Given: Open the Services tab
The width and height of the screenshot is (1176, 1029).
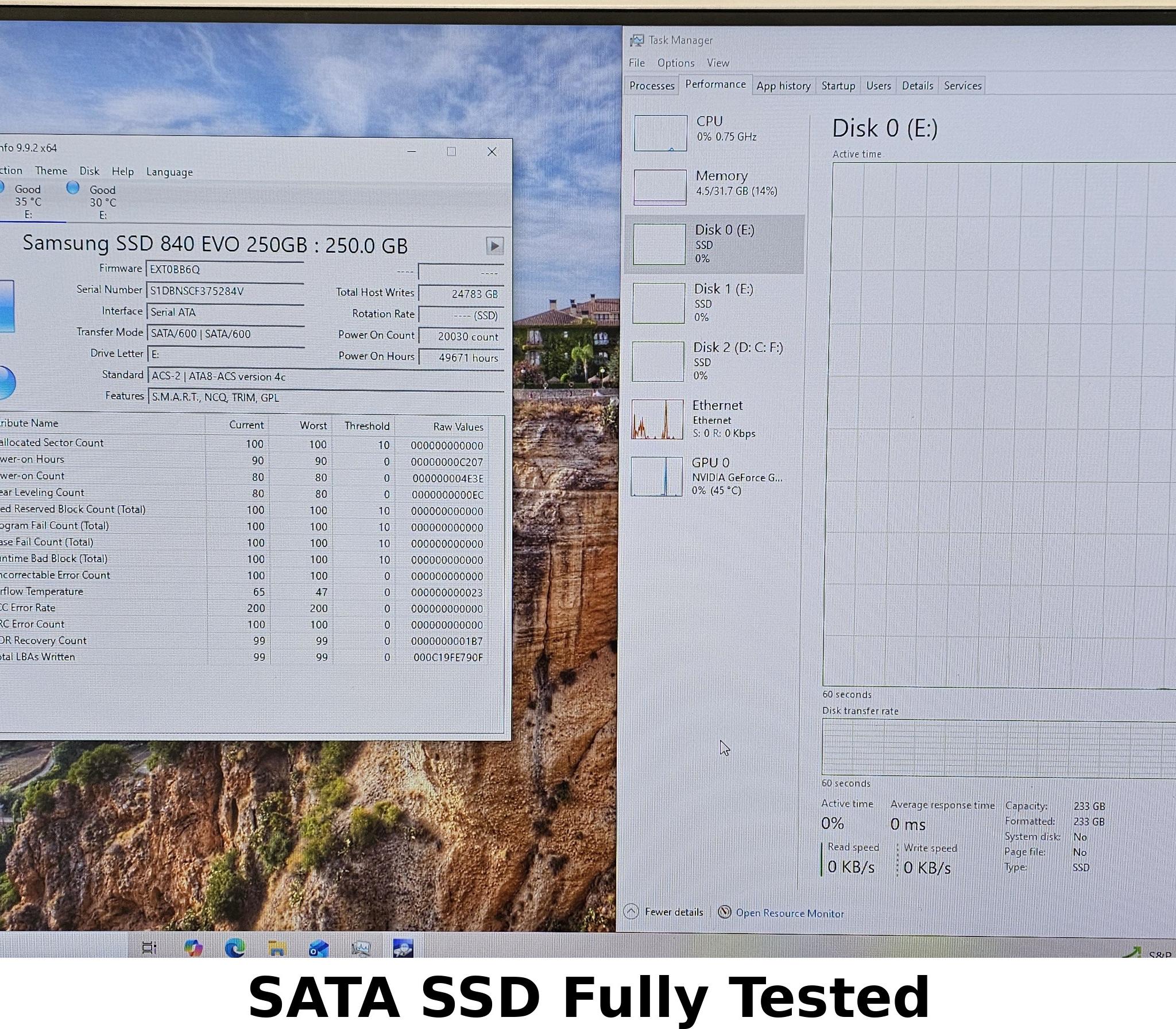Looking at the screenshot, I should (x=962, y=86).
